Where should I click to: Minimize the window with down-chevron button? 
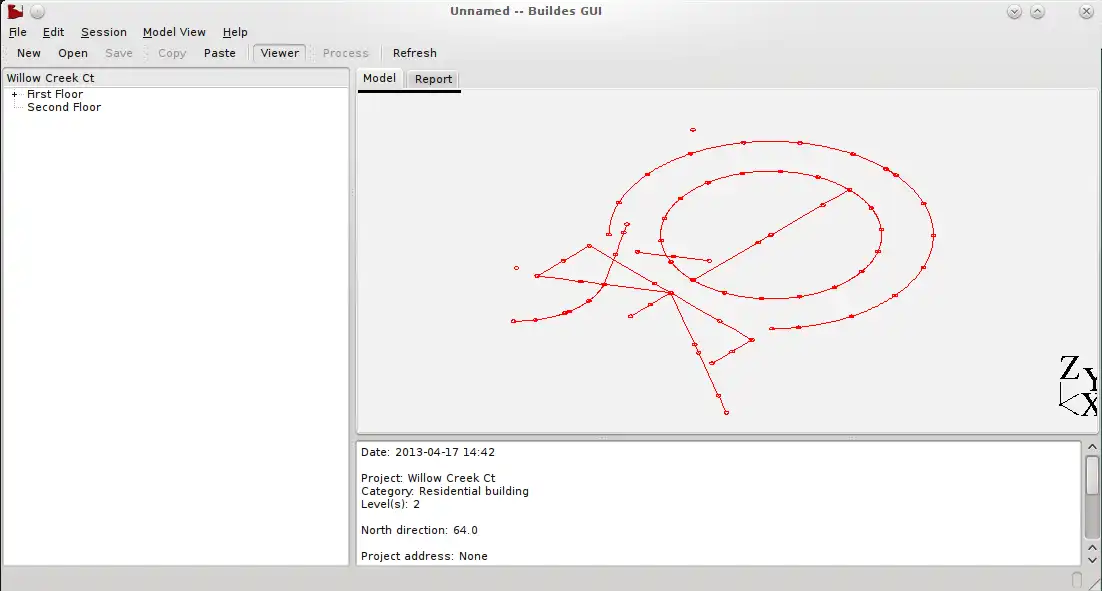coord(1014,11)
